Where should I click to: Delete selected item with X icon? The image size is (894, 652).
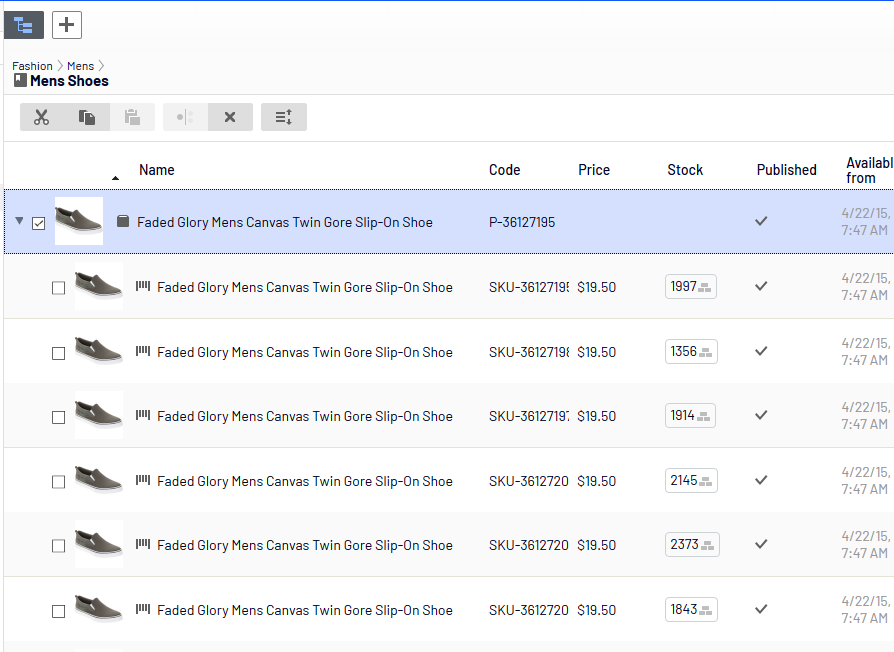[x=230, y=117]
